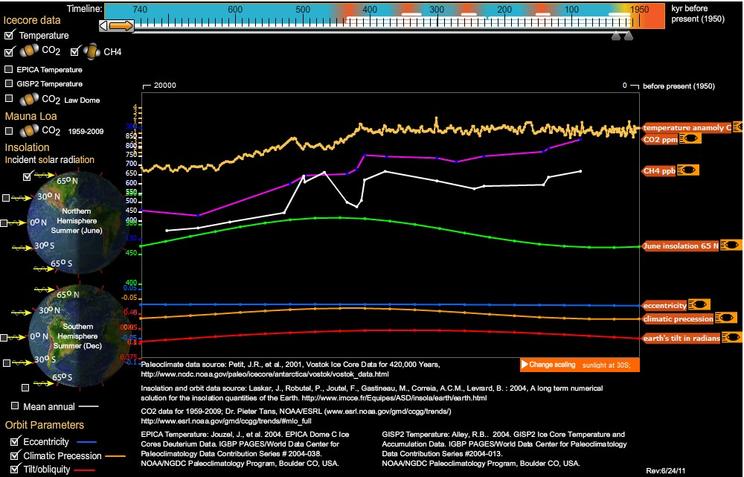Click eye icon for earth's tilt in radians

click(730, 337)
